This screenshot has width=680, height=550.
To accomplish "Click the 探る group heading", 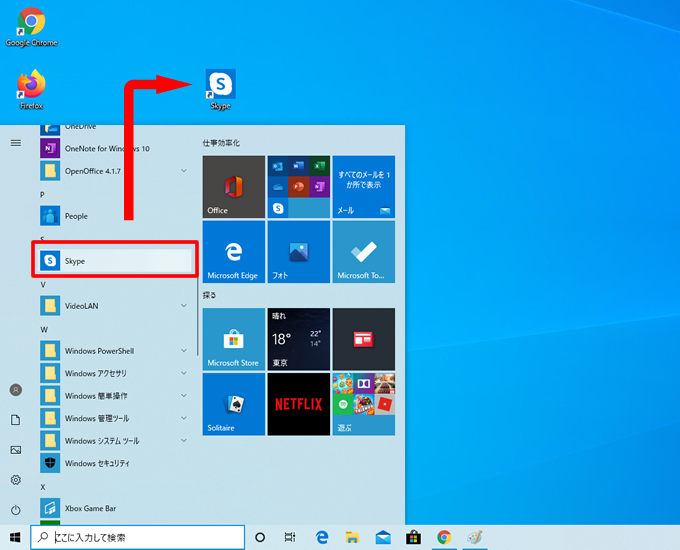I will point(209,295).
